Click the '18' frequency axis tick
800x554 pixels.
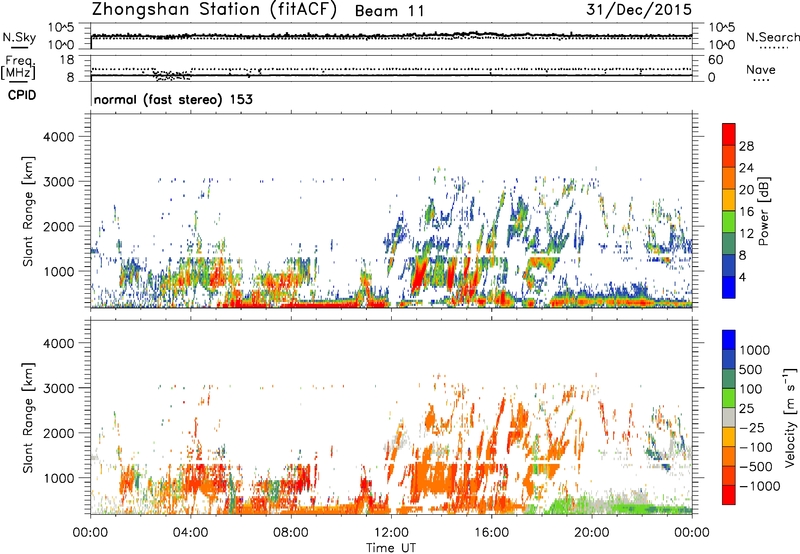67,60
